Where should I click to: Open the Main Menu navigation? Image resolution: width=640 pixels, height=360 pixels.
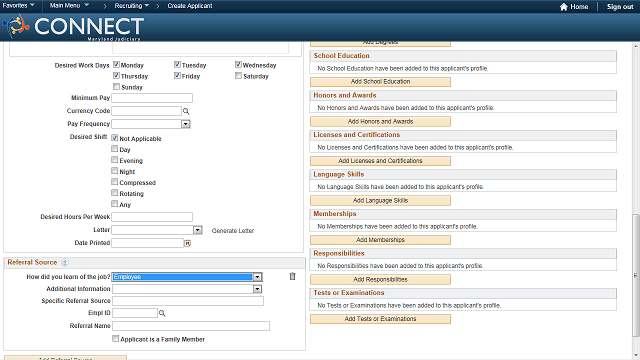tap(69, 6)
